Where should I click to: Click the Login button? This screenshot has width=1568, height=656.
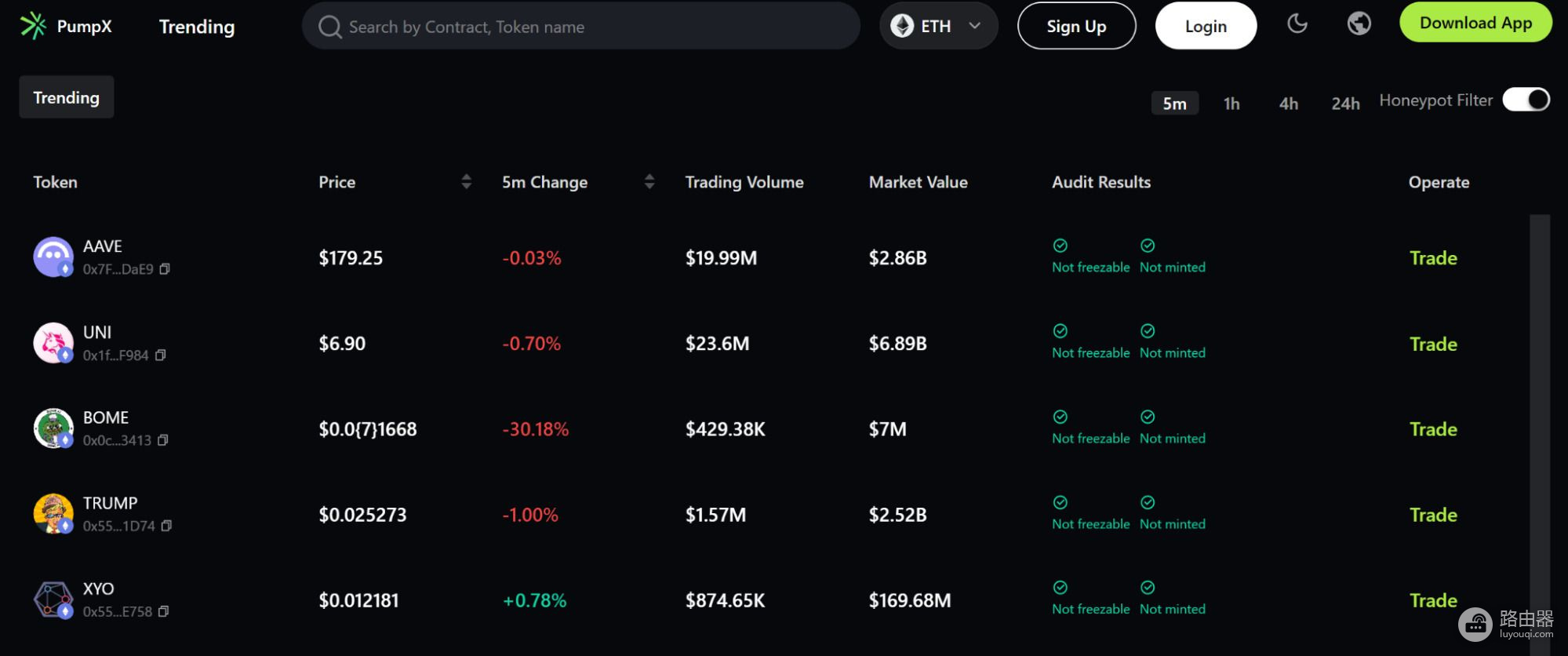pos(1206,26)
